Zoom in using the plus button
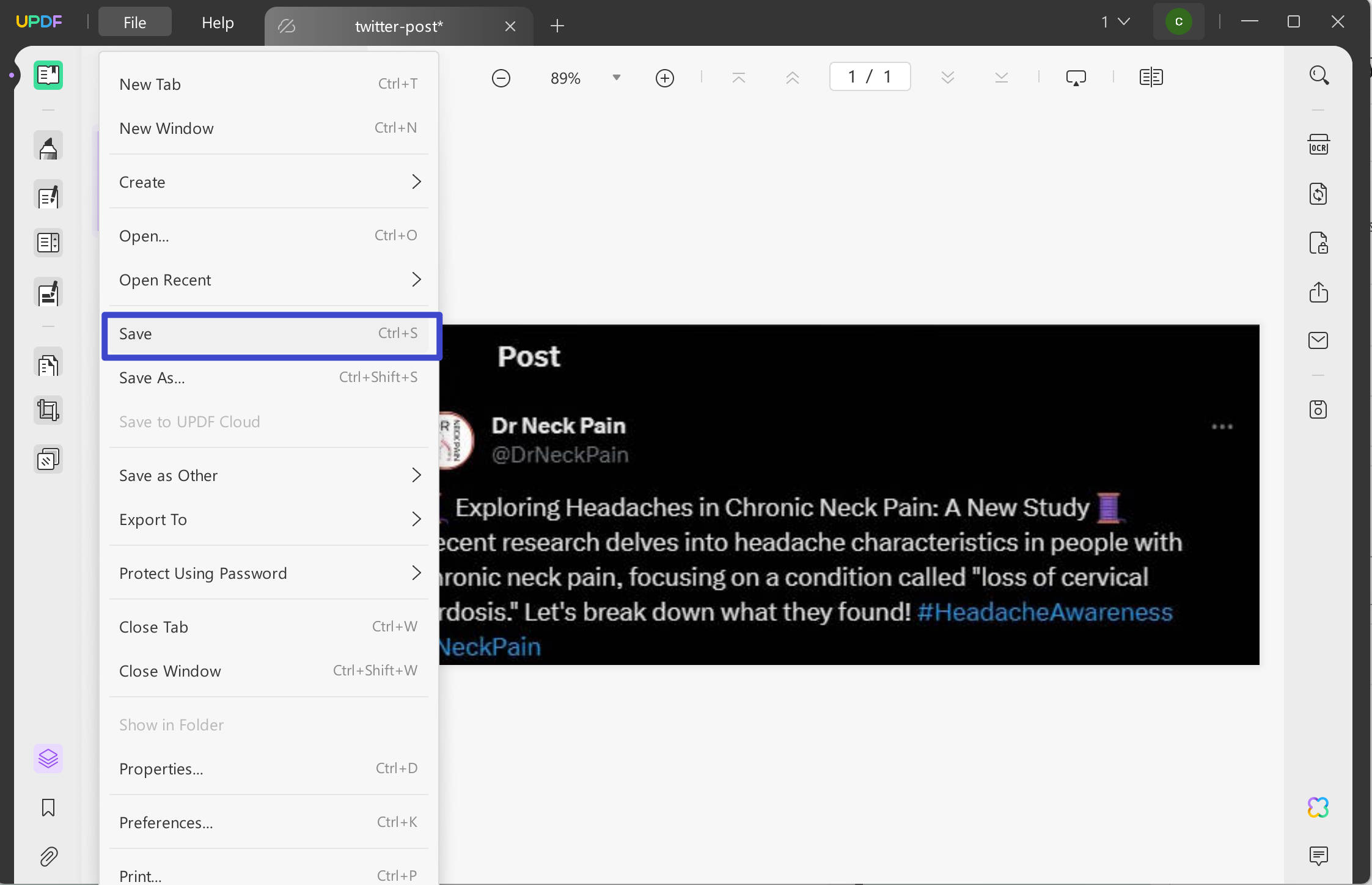The width and height of the screenshot is (1372, 885). pos(664,78)
